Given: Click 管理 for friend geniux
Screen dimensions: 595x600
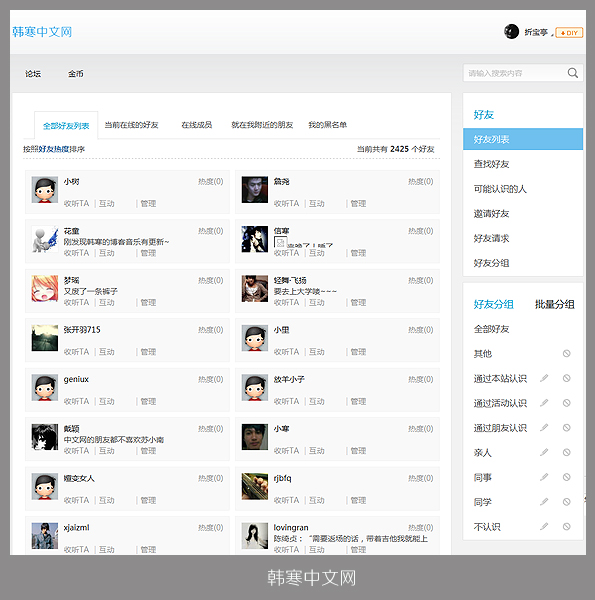Looking at the screenshot, I should coord(148,401).
